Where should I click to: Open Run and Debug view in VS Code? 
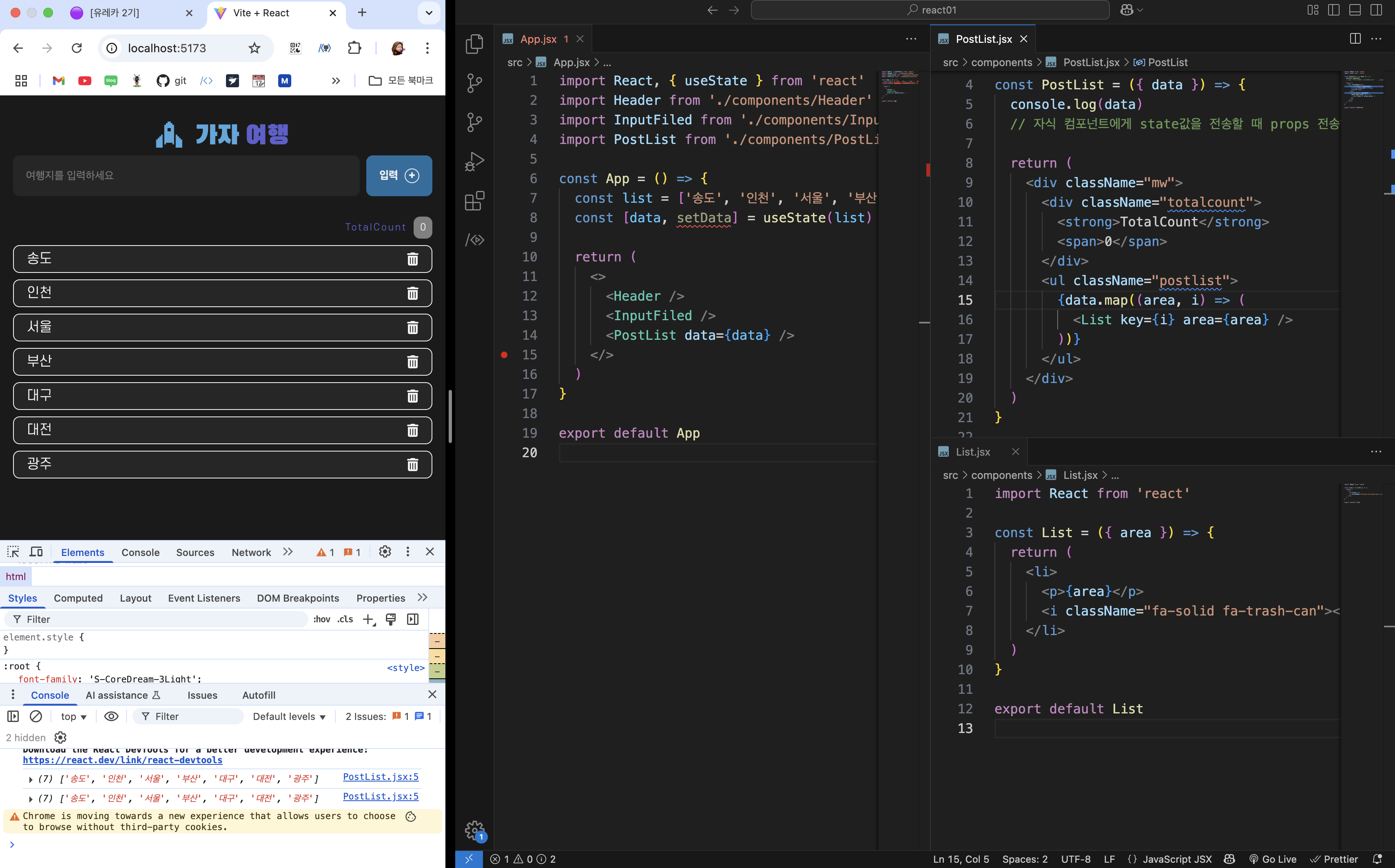(x=474, y=161)
